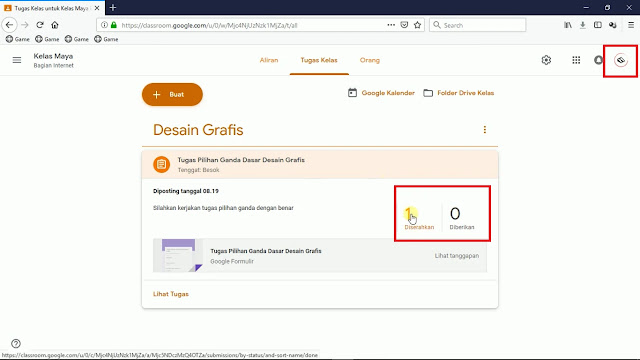
Task: Open Google notifications bell icon
Action: click(x=598, y=60)
